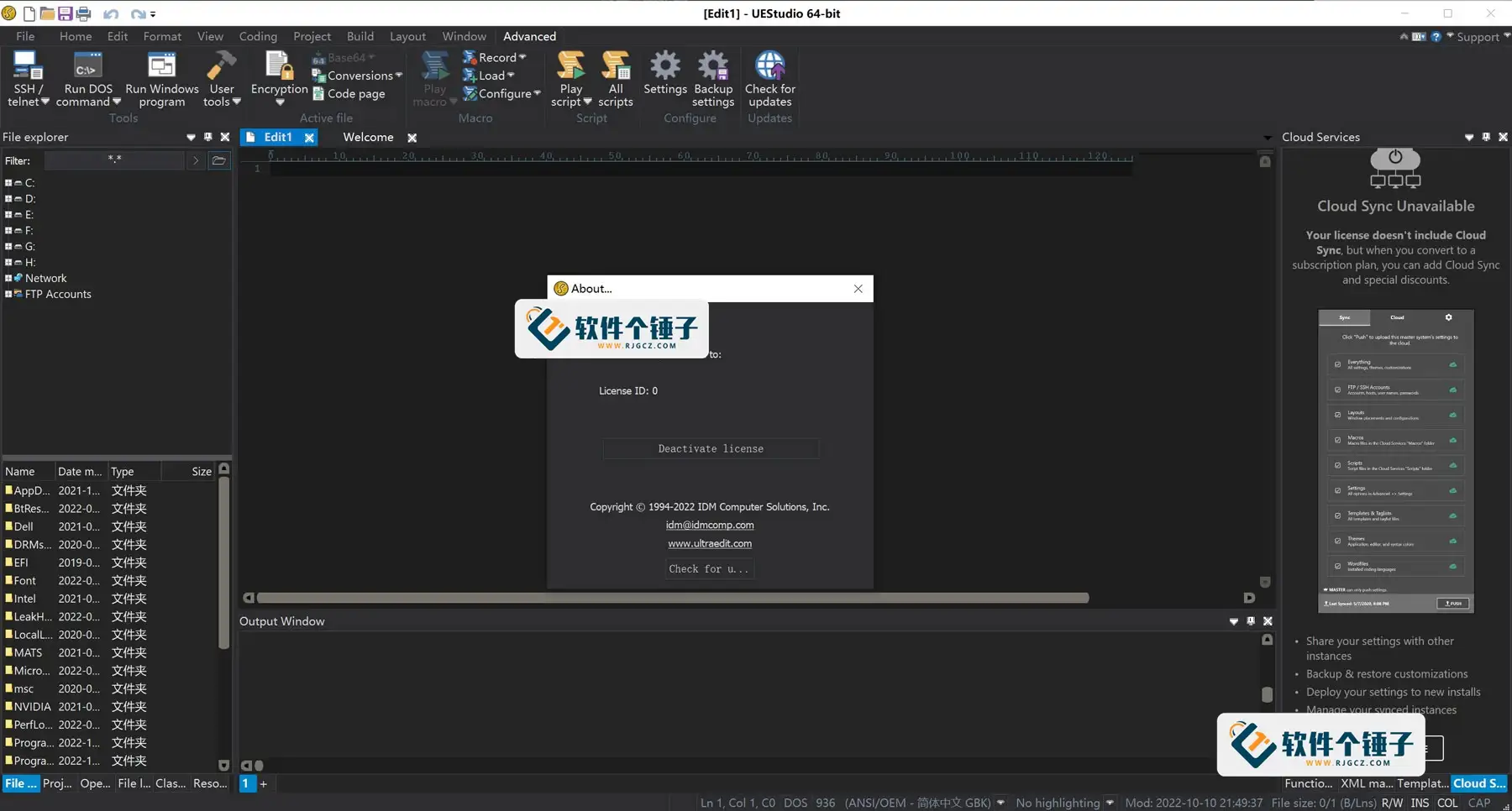Print the document using printer icon
This screenshot has width=1512, height=811.
tap(83, 13)
